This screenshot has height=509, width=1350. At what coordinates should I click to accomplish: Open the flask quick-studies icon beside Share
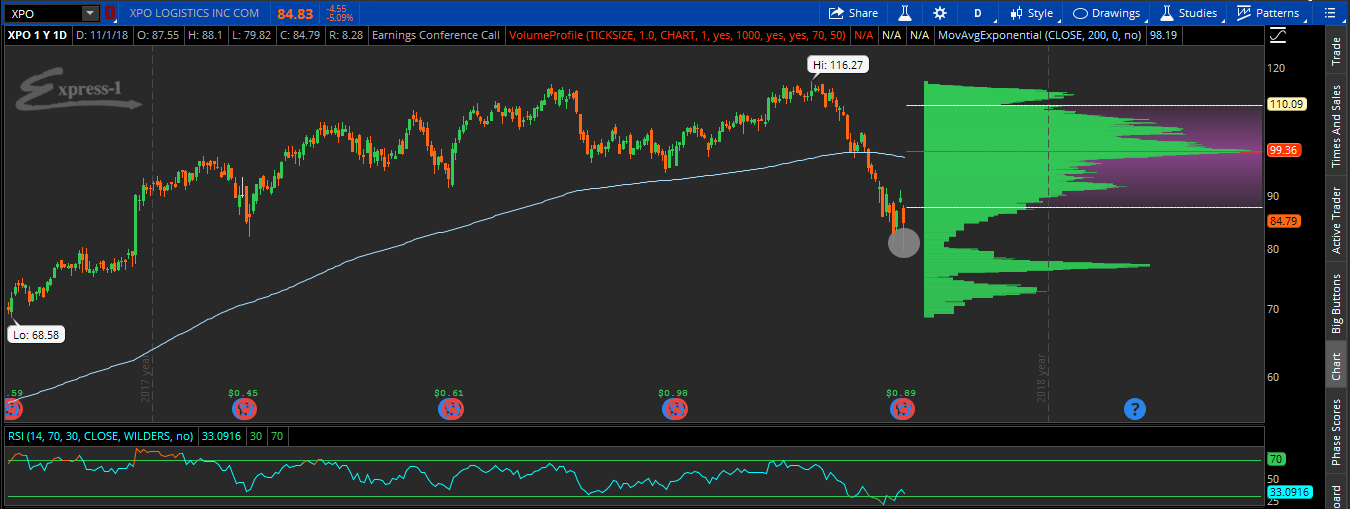[x=905, y=13]
